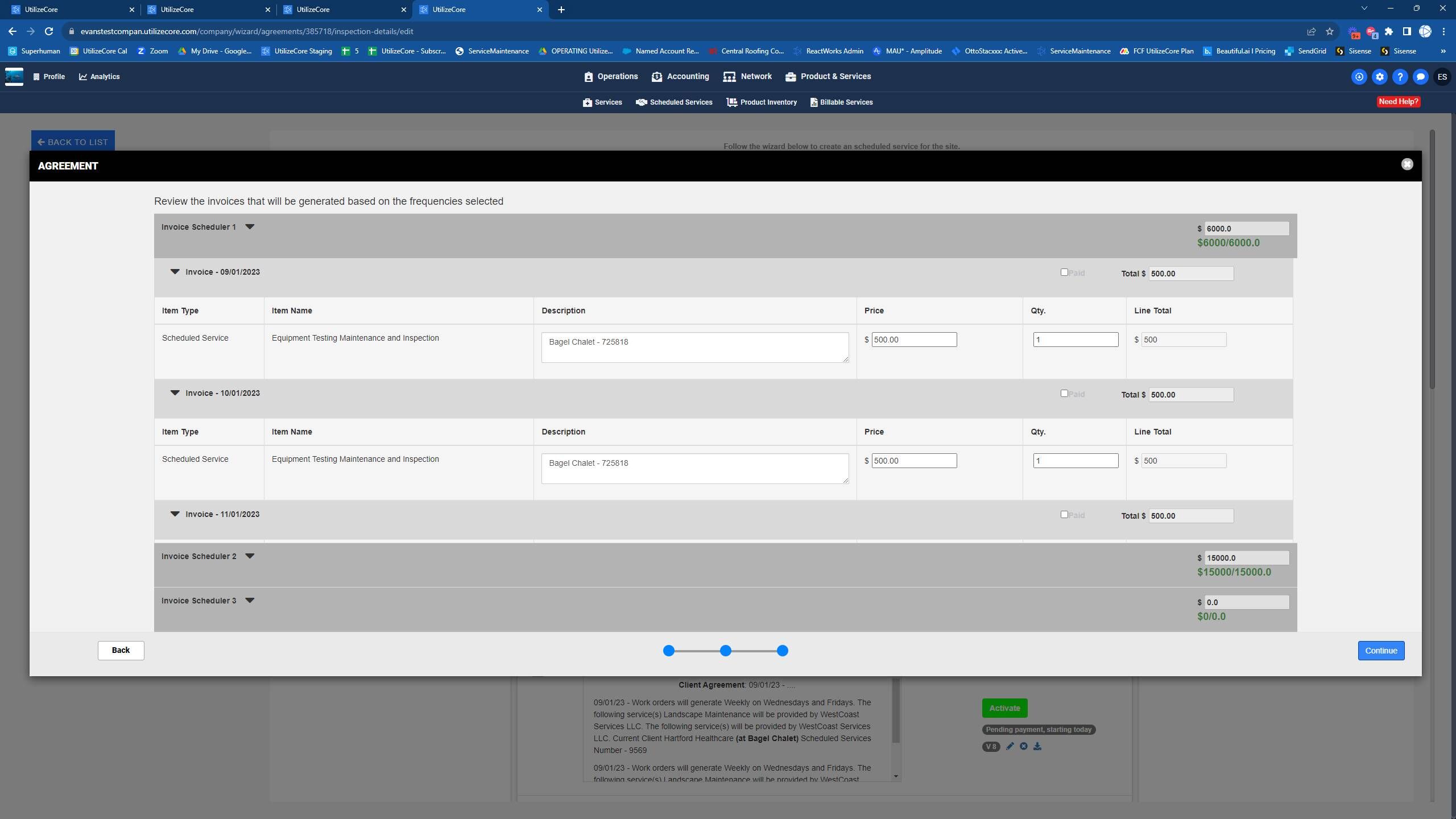Check Paid box for Invoice 09/01/2023
This screenshot has width=1456, height=819.
1064,272
